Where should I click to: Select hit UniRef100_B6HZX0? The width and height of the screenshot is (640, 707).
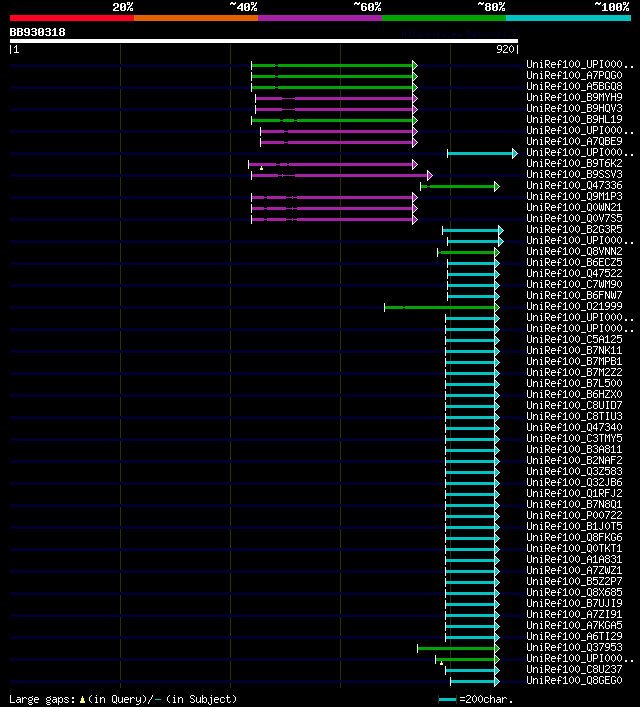[574, 394]
